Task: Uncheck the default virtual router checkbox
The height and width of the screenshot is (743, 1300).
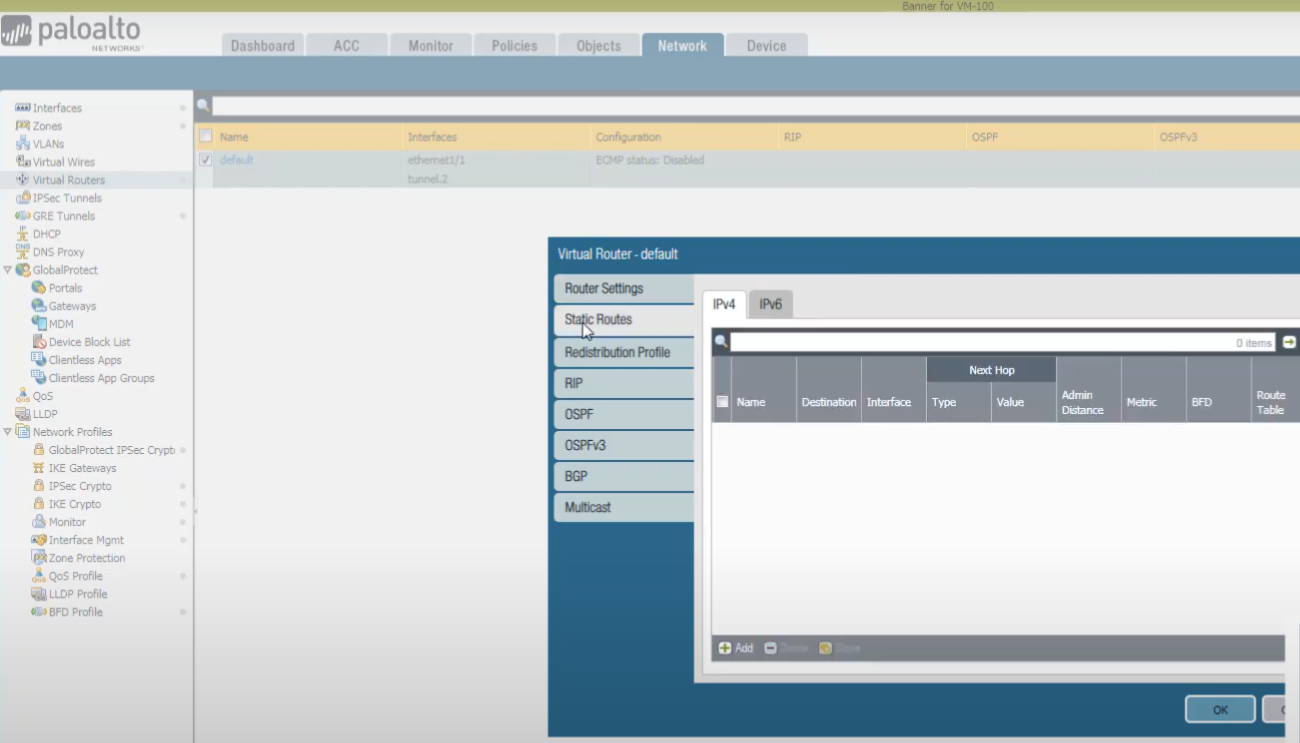Action: pyautogui.click(x=205, y=160)
